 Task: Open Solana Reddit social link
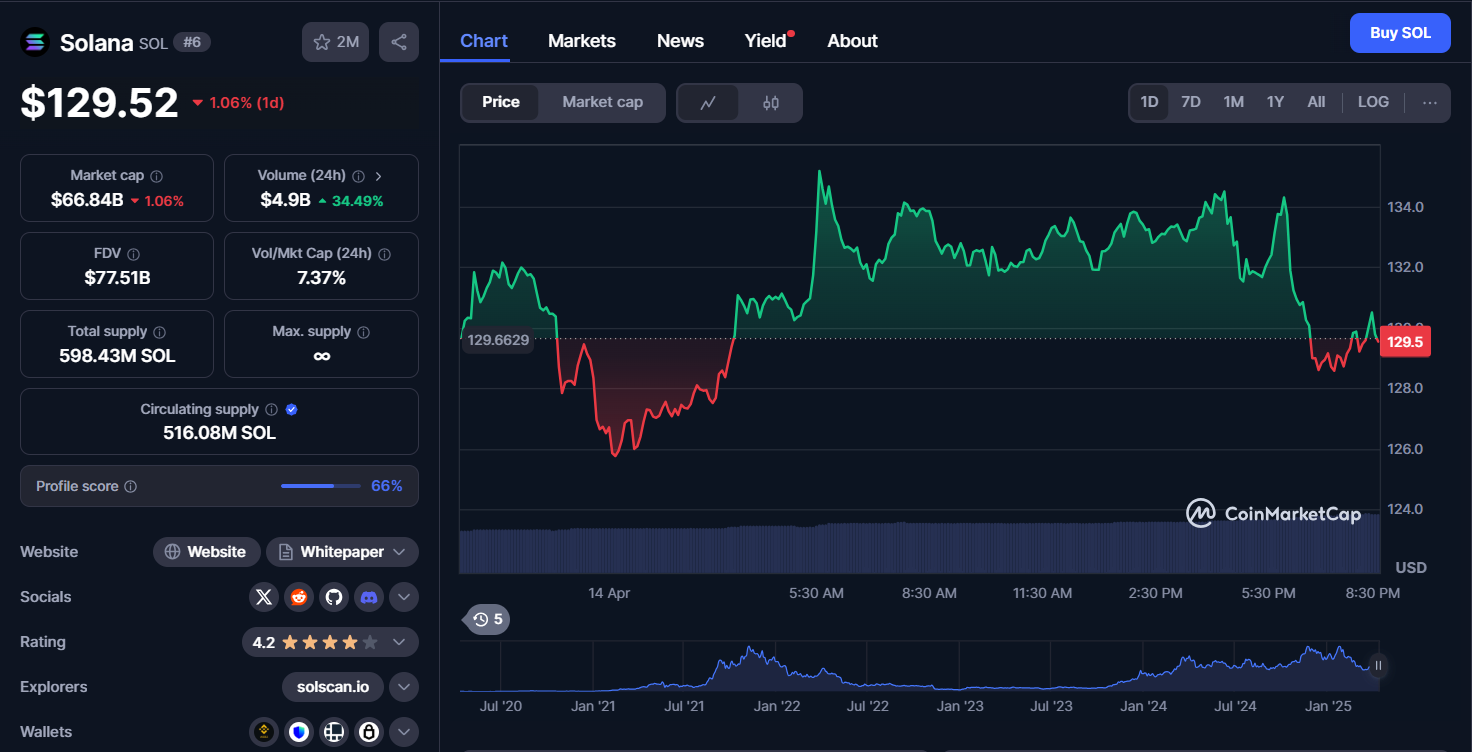[299, 597]
